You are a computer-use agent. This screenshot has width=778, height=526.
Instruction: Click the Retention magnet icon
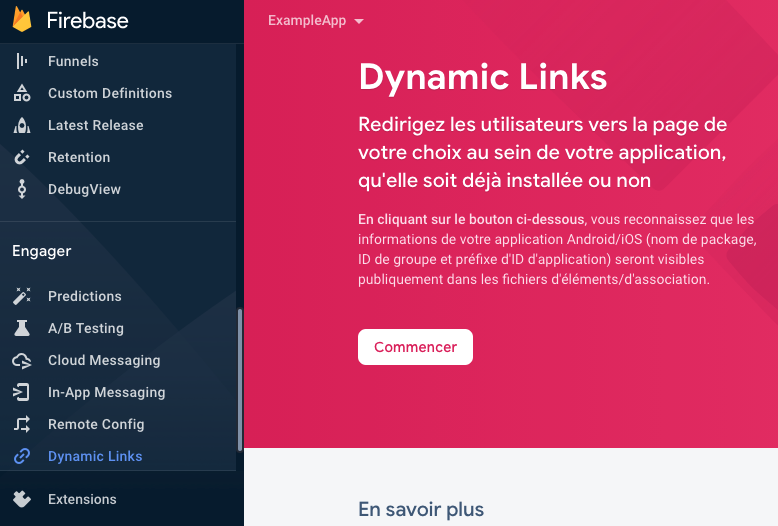(x=22, y=157)
